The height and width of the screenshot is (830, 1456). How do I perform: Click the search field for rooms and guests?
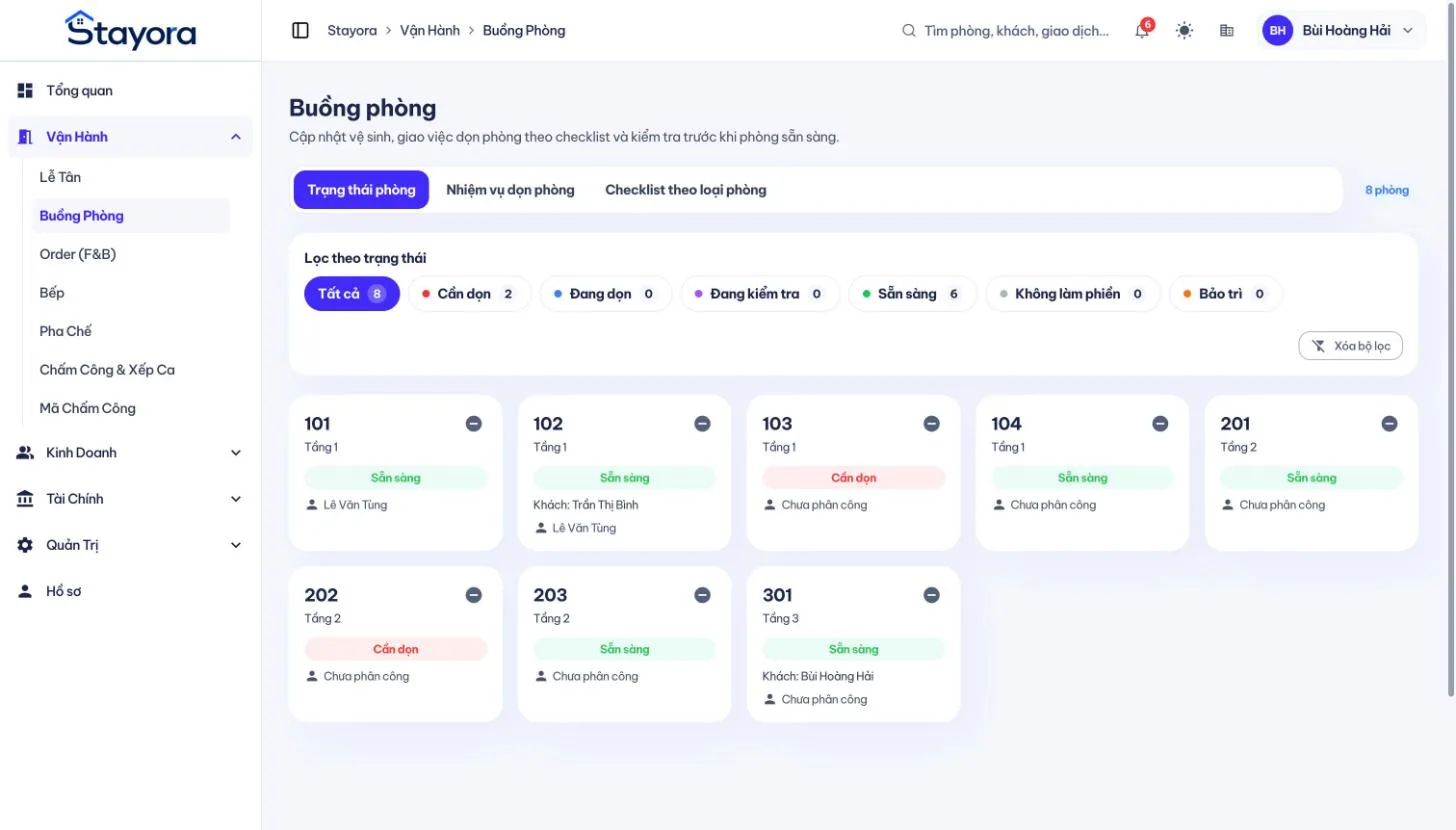(1006, 30)
